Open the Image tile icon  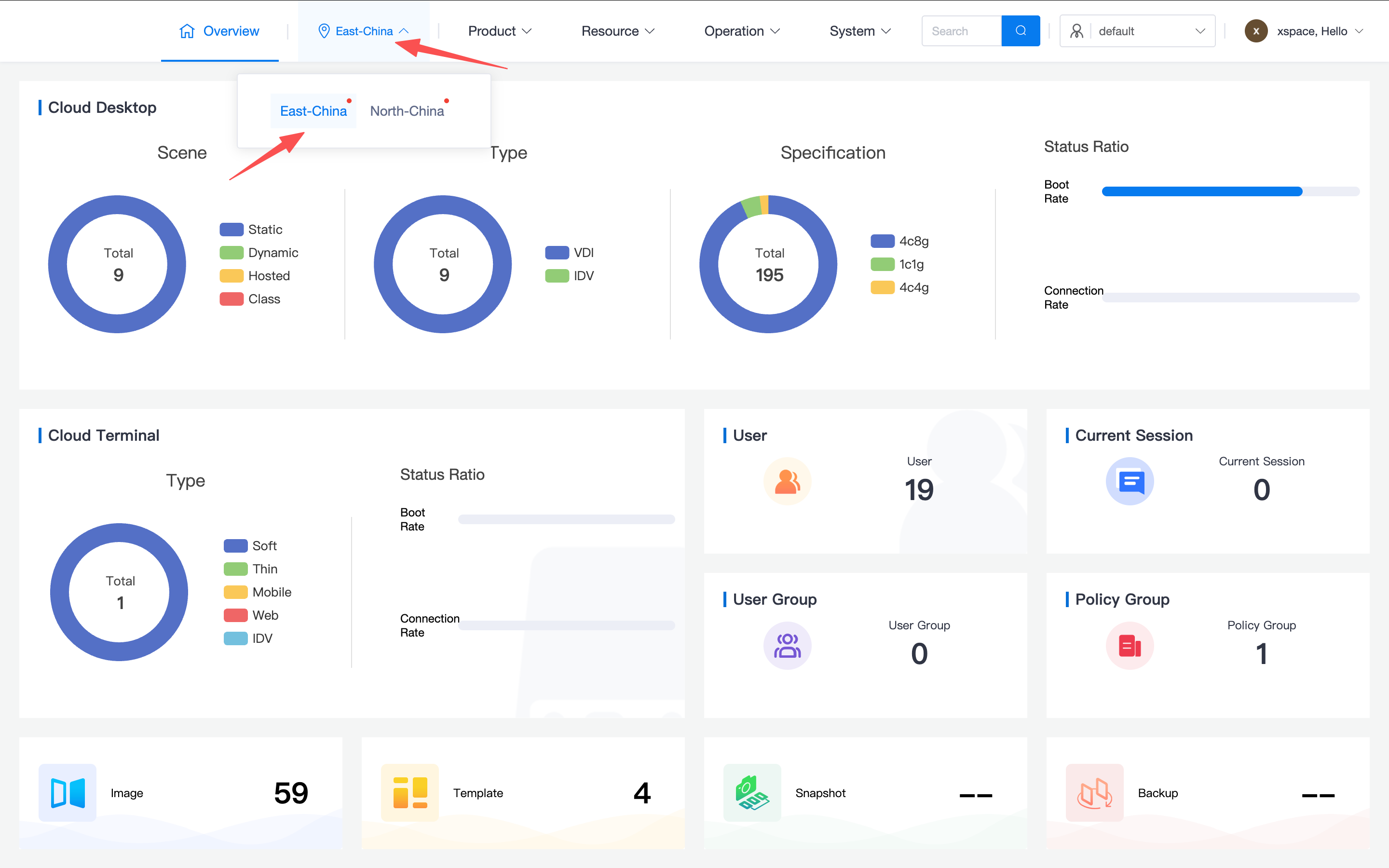point(68,792)
